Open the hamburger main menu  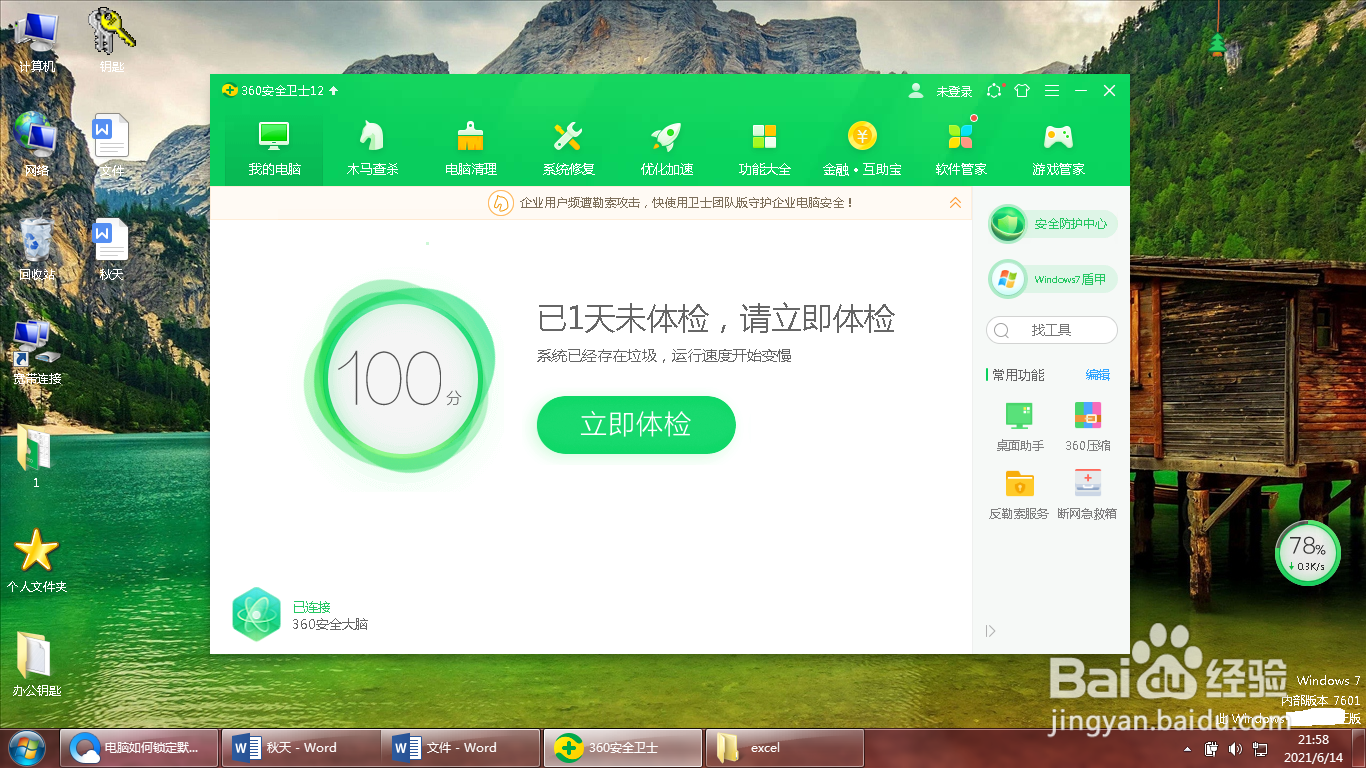coord(1052,90)
